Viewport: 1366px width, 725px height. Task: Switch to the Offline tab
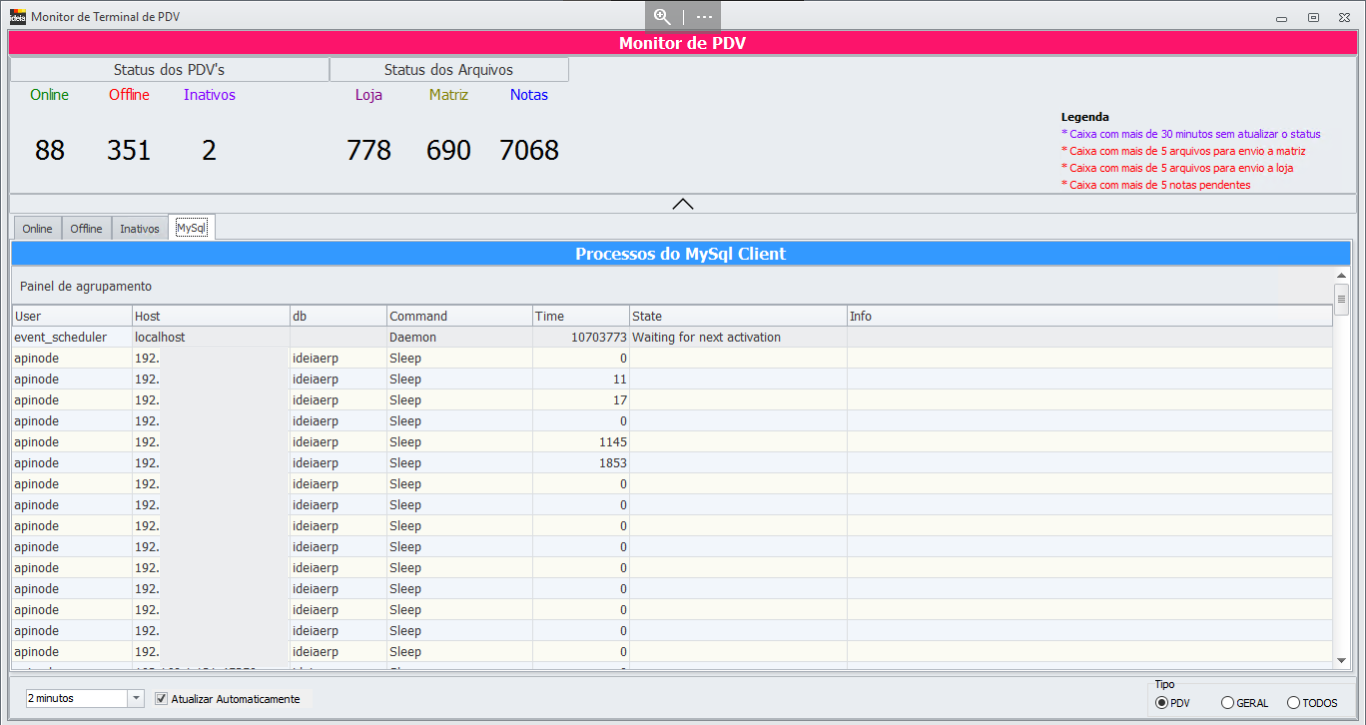click(x=86, y=229)
